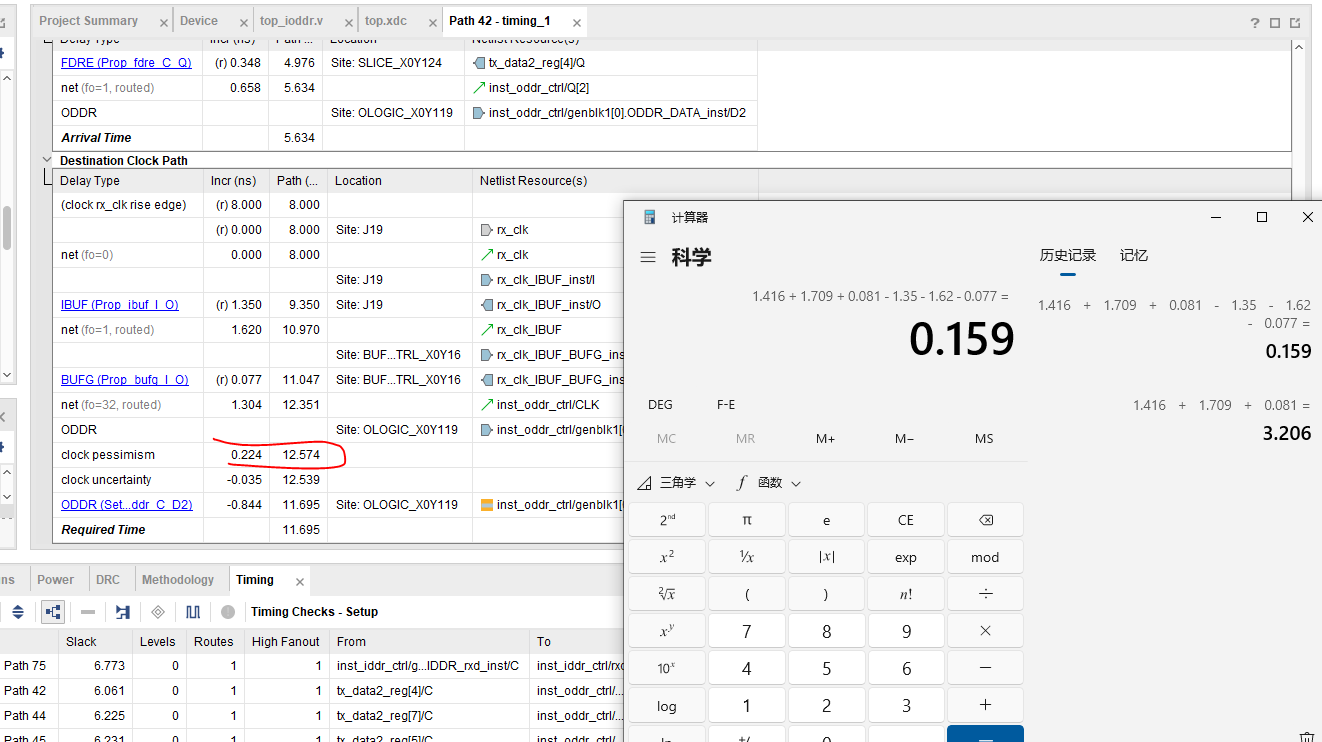Toggle the 2nd function key
This screenshot has height=742, width=1322.
pyautogui.click(x=667, y=520)
